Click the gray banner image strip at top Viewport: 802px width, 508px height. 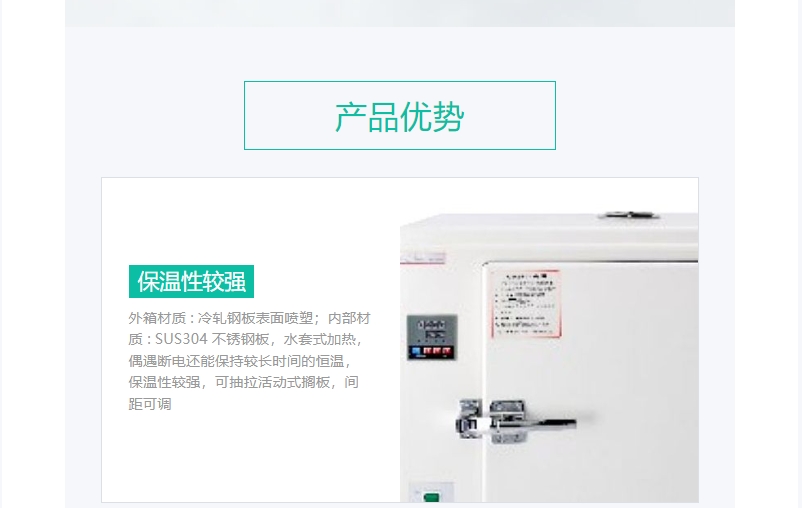point(399,13)
